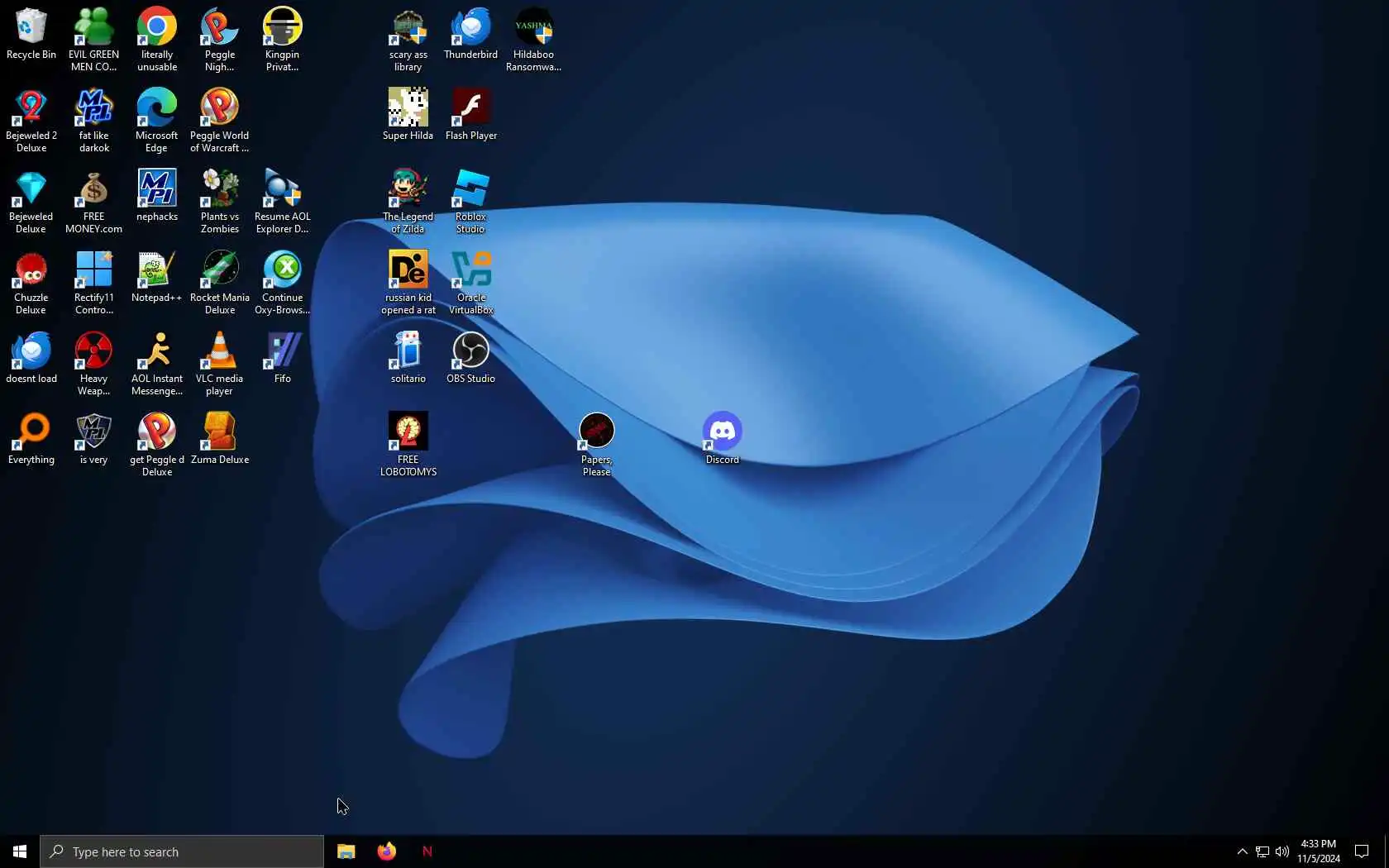Select the FREE LOBOTOMYS icon
This screenshot has height=868, width=1389.
[x=408, y=444]
